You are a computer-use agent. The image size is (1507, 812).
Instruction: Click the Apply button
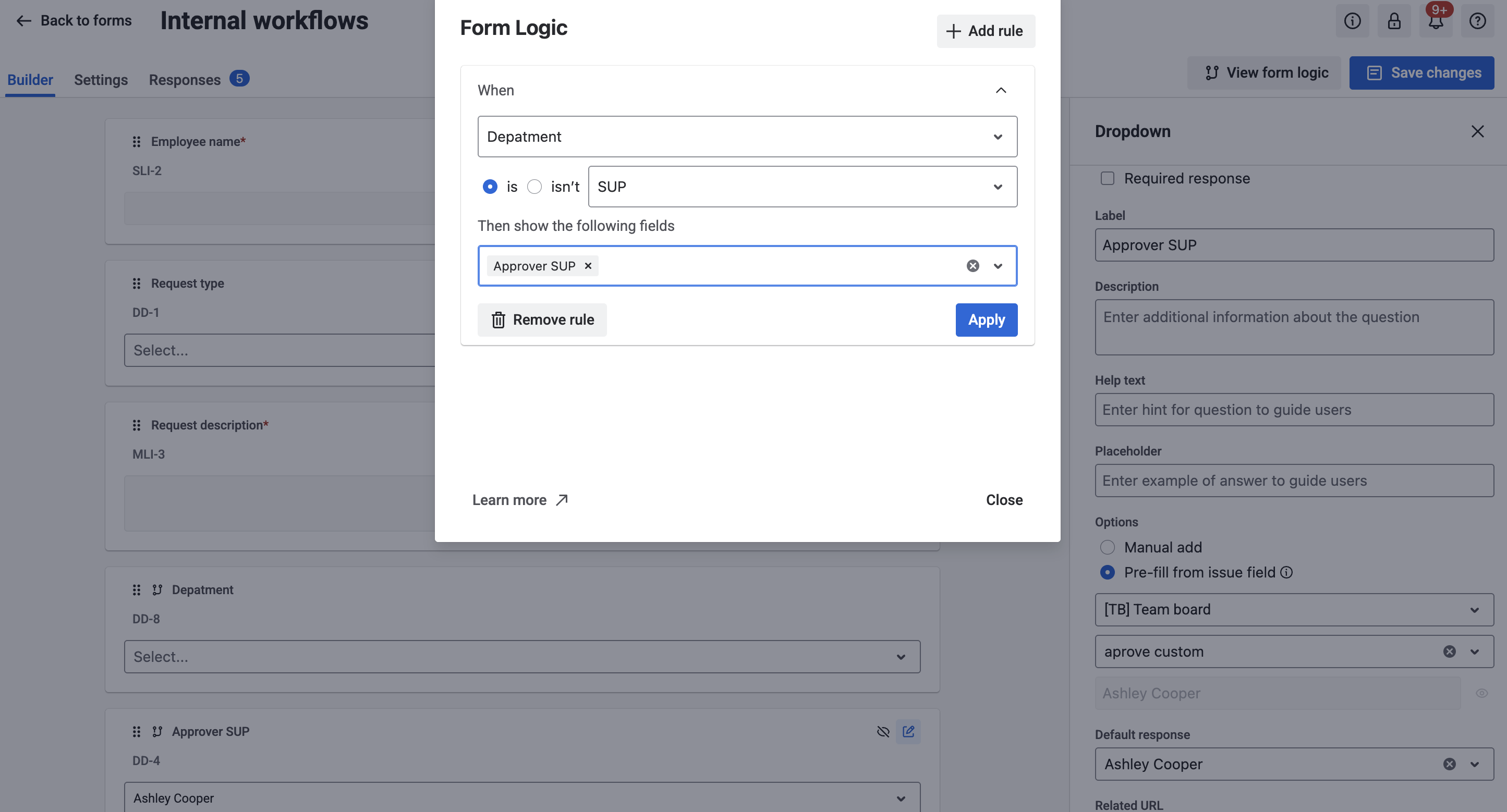(x=987, y=320)
